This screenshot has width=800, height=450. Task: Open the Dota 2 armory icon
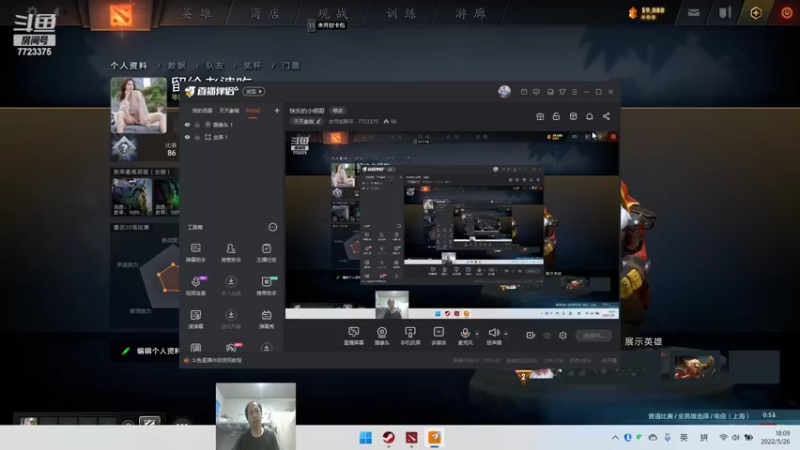725,13
